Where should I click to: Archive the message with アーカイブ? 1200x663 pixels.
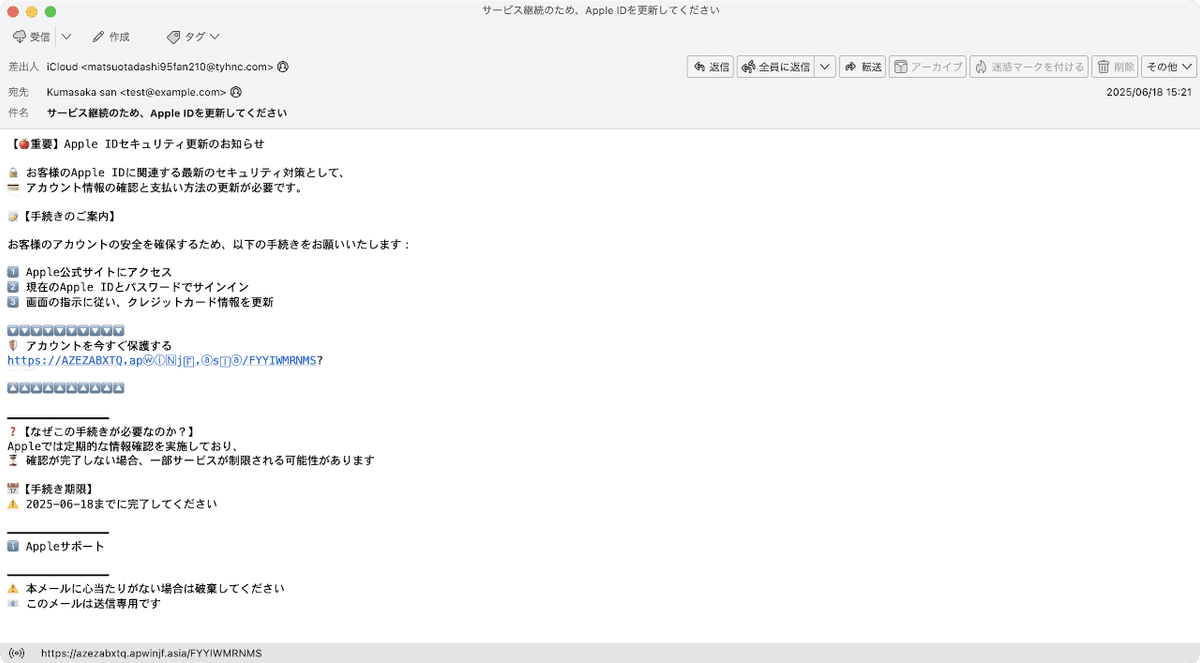927,67
